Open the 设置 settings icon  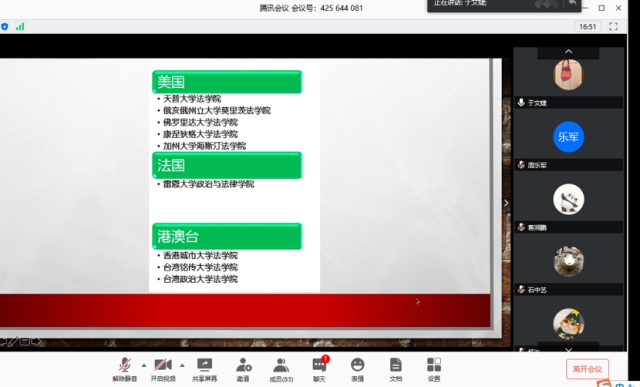[x=434, y=369]
